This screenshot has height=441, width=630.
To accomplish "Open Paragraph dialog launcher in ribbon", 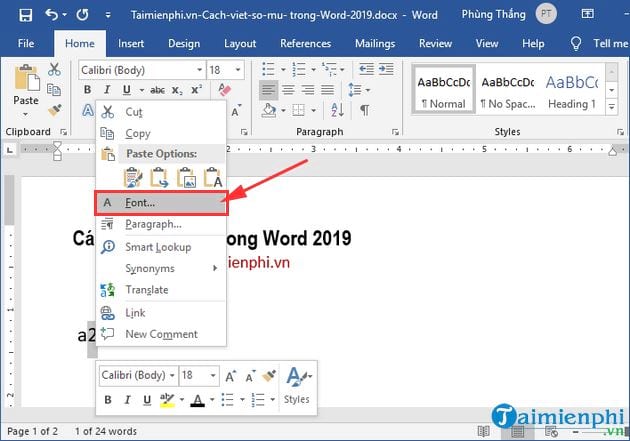I will coord(395,132).
